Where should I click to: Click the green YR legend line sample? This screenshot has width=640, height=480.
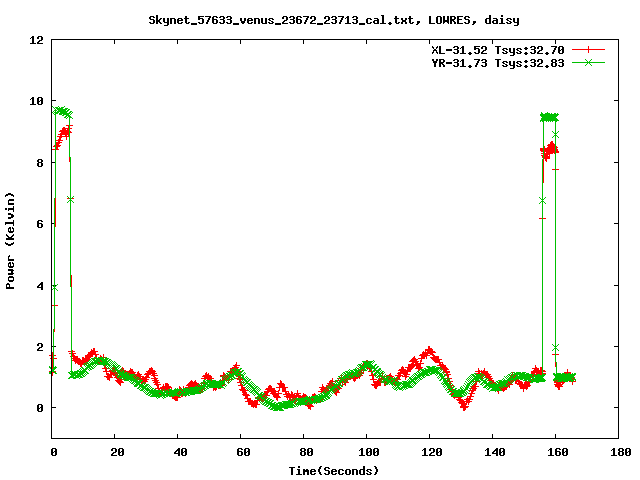(x=588, y=62)
